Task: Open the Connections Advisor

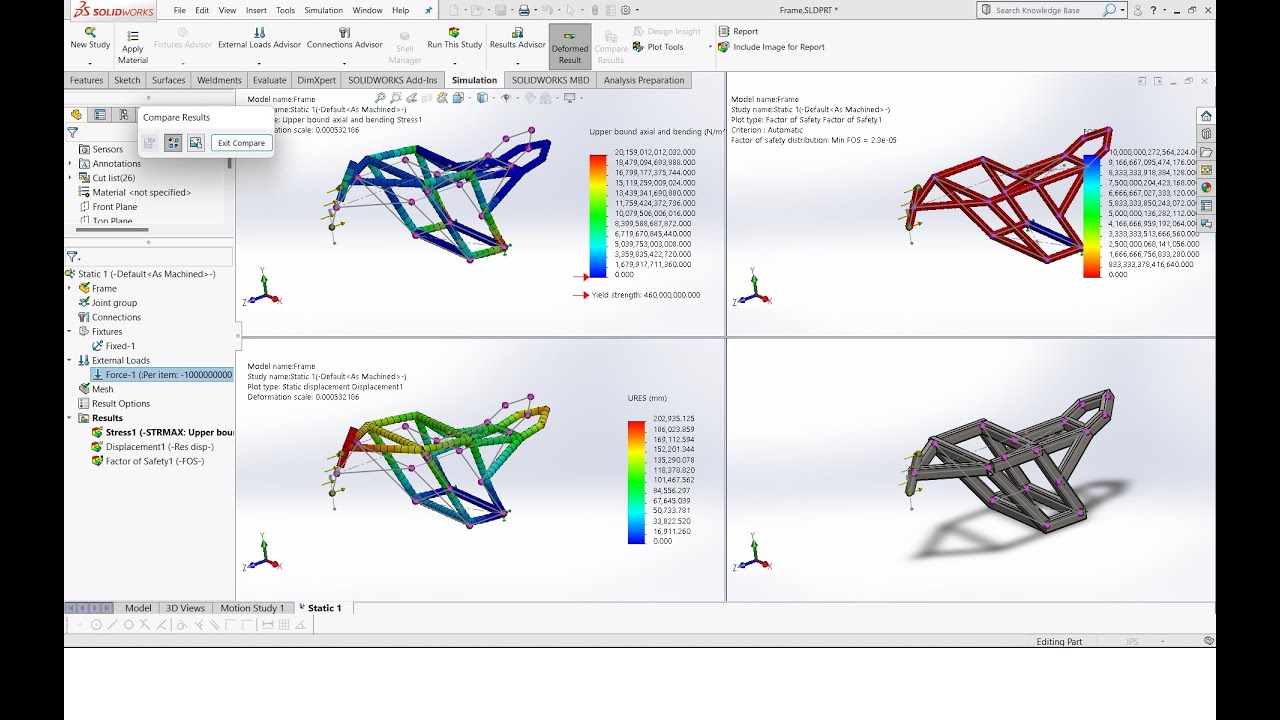Action: [x=344, y=38]
